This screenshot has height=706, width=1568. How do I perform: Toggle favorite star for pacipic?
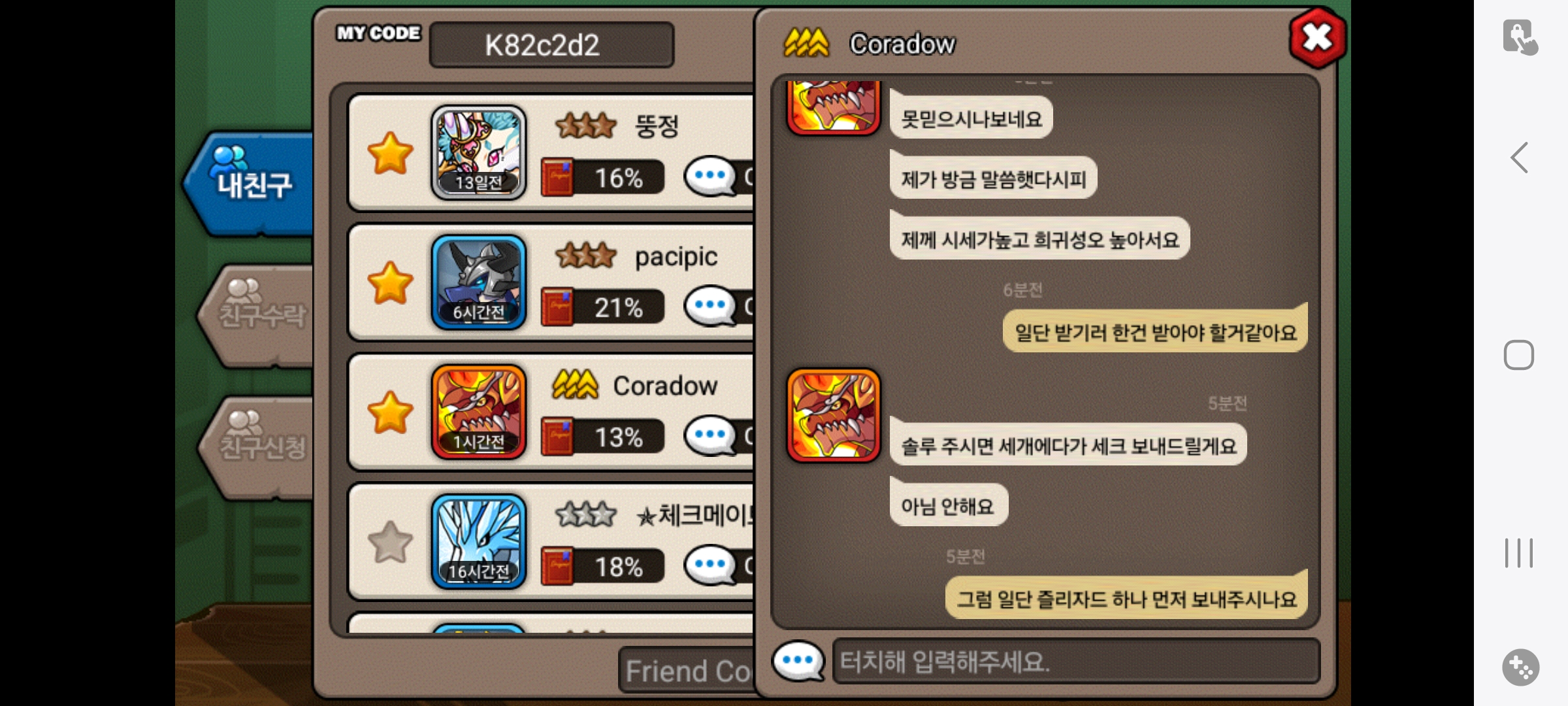pos(390,283)
